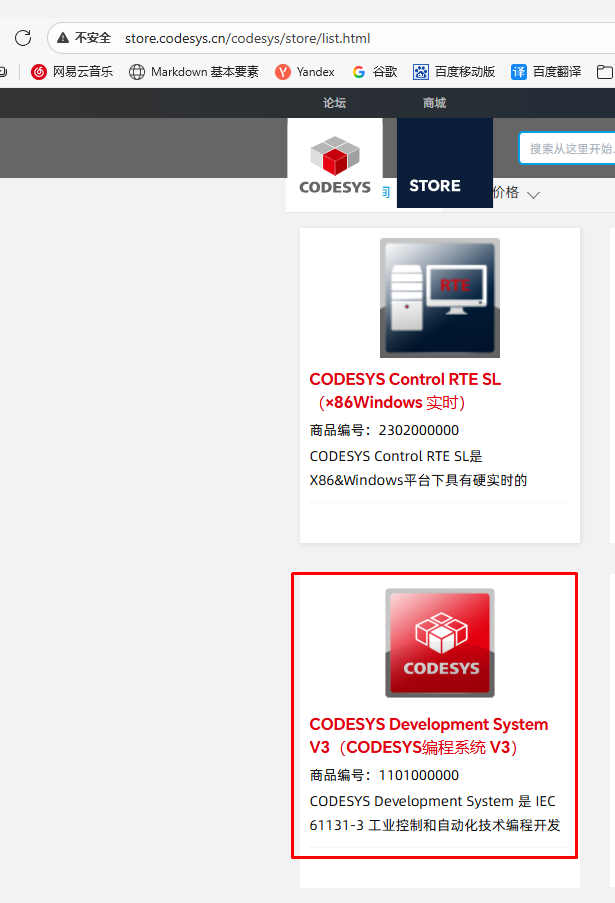Screen dimensions: 615x903
Task: Click 商品编号：2302000000 text
Action: tap(384, 430)
